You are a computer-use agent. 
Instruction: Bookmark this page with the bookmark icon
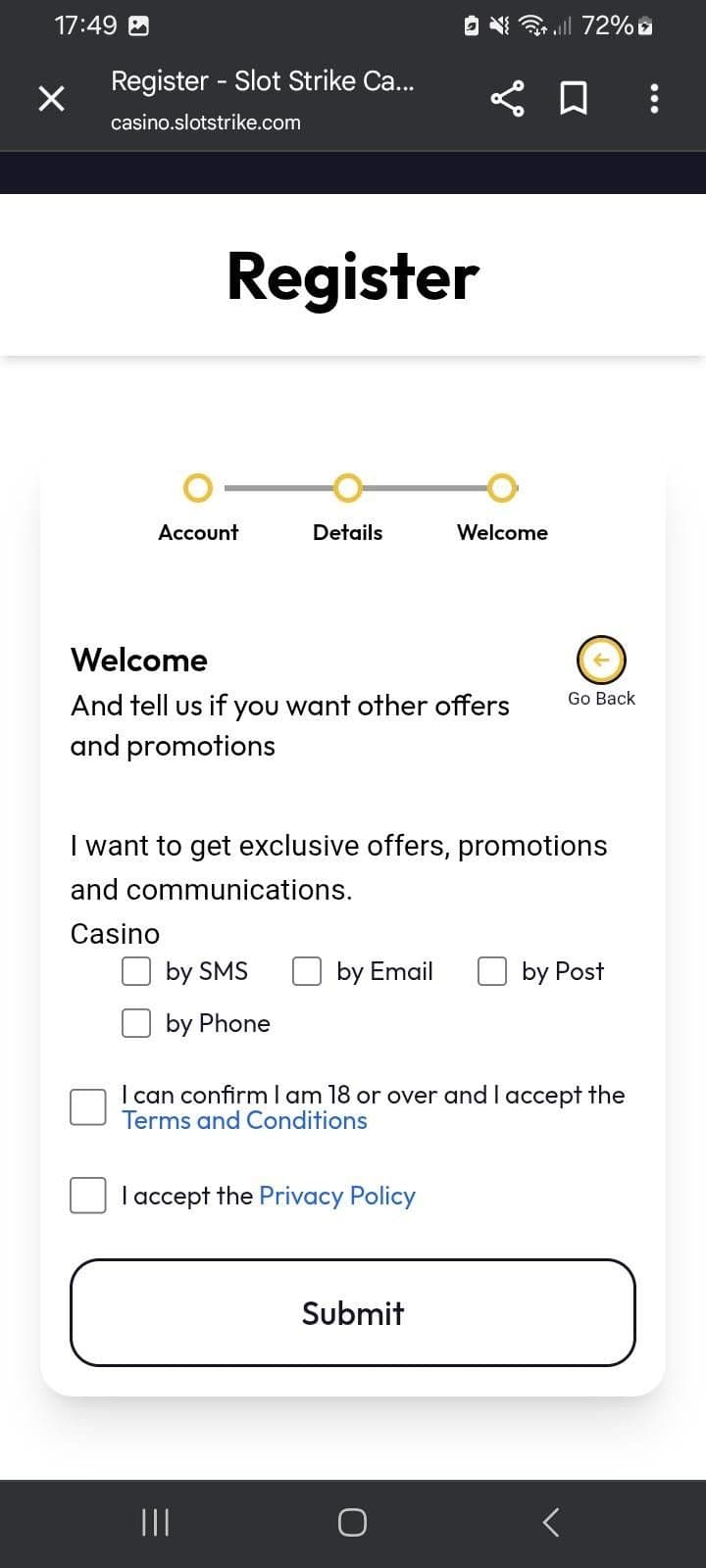[x=574, y=98]
